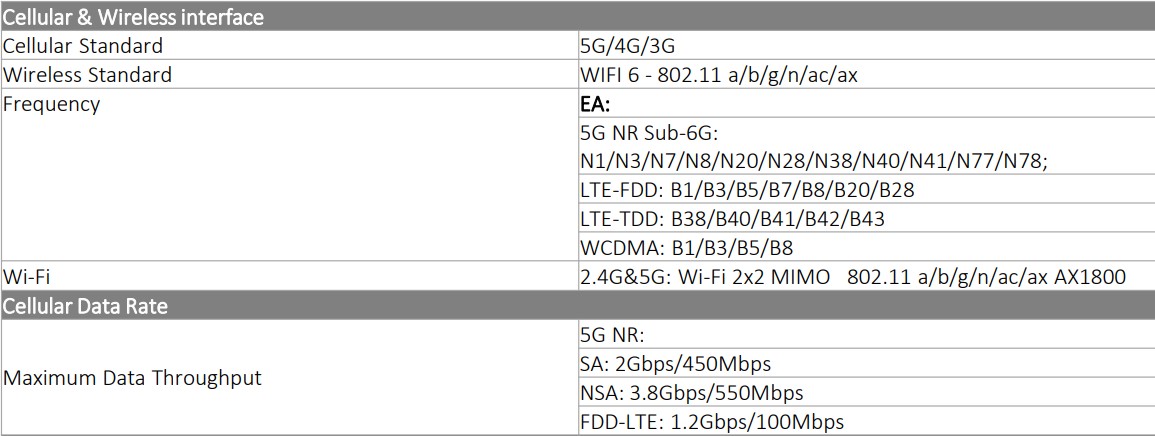Select the N1/N3/N7 band list line
Viewport: 1155px width, 436px height.
click(813, 161)
